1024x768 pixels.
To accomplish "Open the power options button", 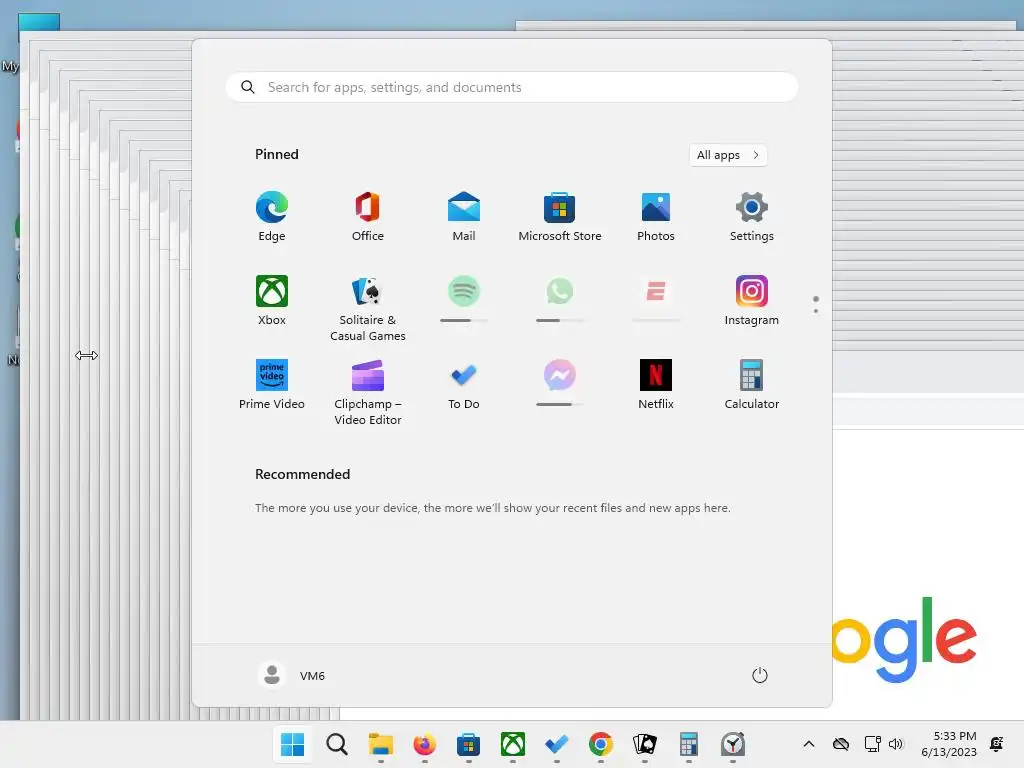I will pos(760,675).
